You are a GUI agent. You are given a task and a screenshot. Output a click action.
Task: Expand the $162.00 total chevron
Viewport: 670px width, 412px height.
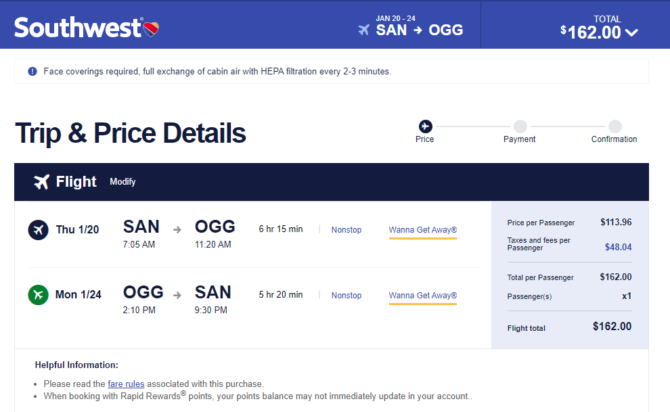(x=632, y=32)
